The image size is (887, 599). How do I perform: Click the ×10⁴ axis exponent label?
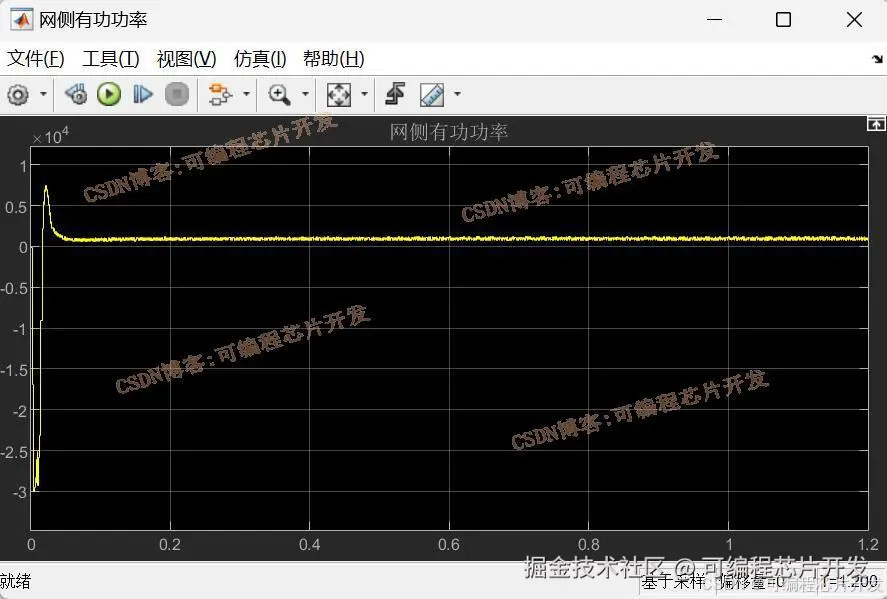pyautogui.click(x=50, y=136)
